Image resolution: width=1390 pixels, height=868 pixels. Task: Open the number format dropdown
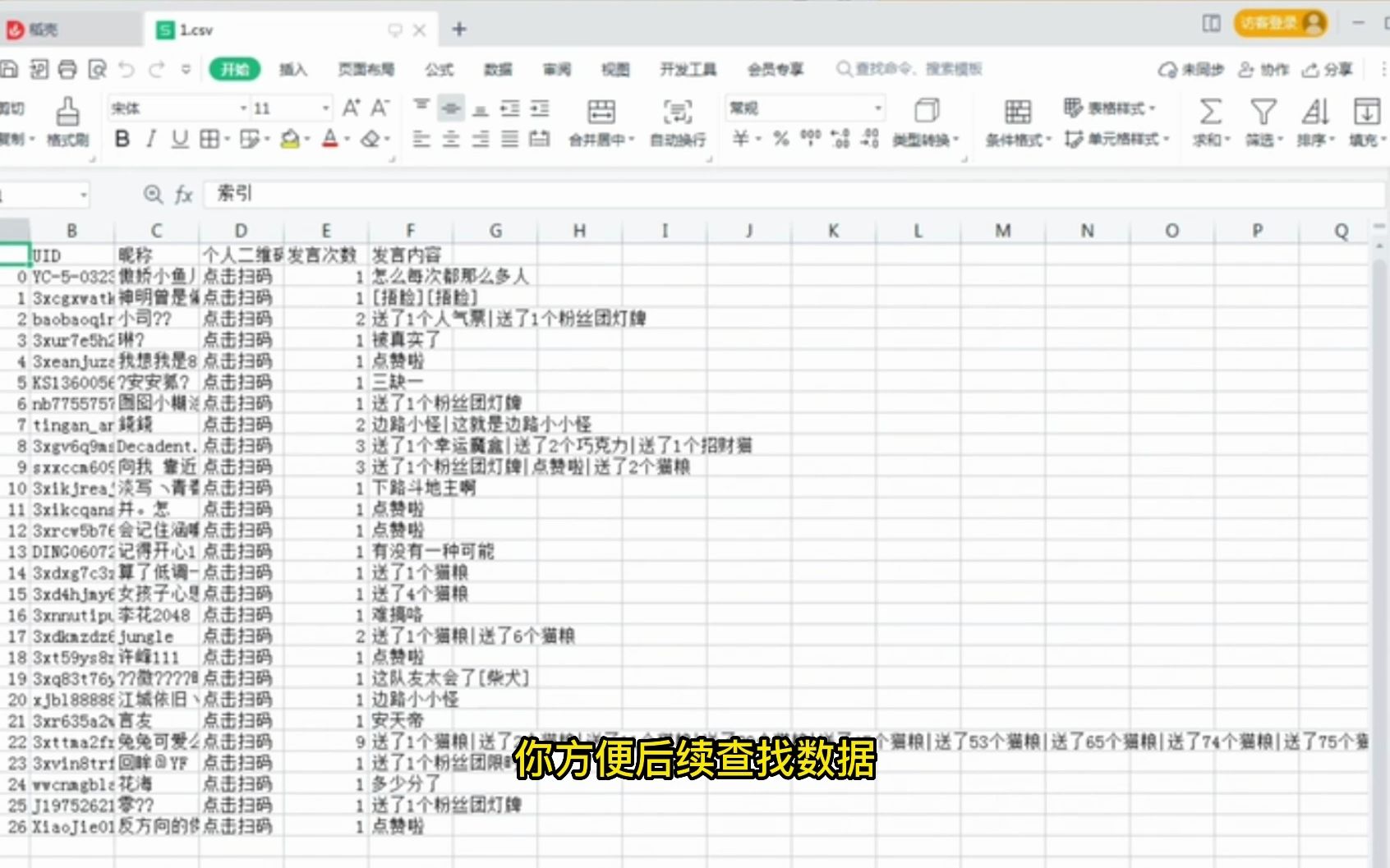[x=878, y=108]
